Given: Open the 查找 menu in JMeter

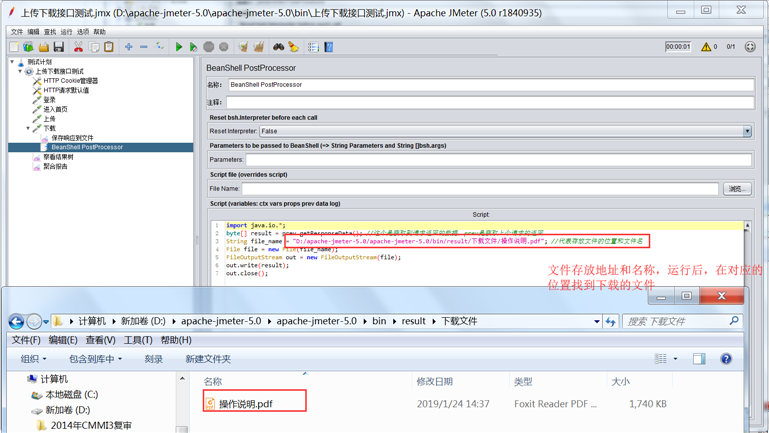Looking at the screenshot, I should click(x=50, y=32).
